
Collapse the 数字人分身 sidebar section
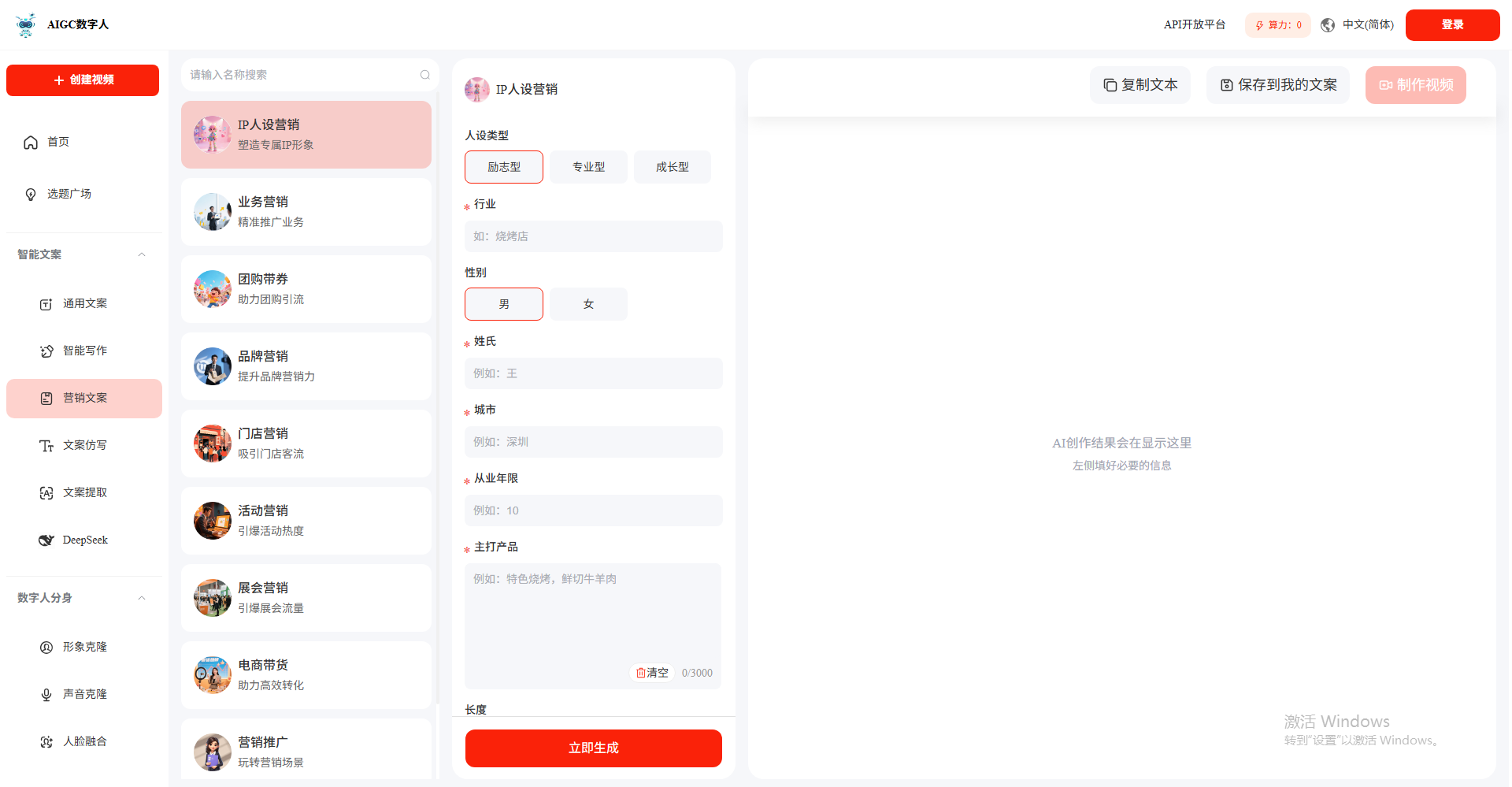pyautogui.click(x=142, y=598)
